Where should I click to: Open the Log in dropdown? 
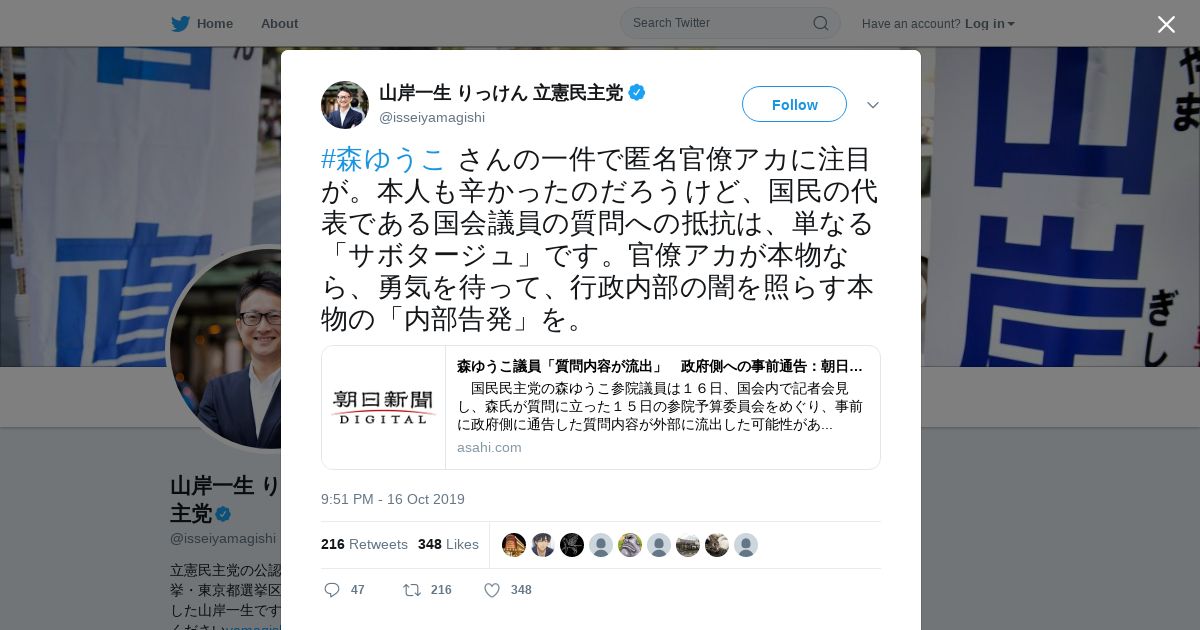click(x=990, y=24)
